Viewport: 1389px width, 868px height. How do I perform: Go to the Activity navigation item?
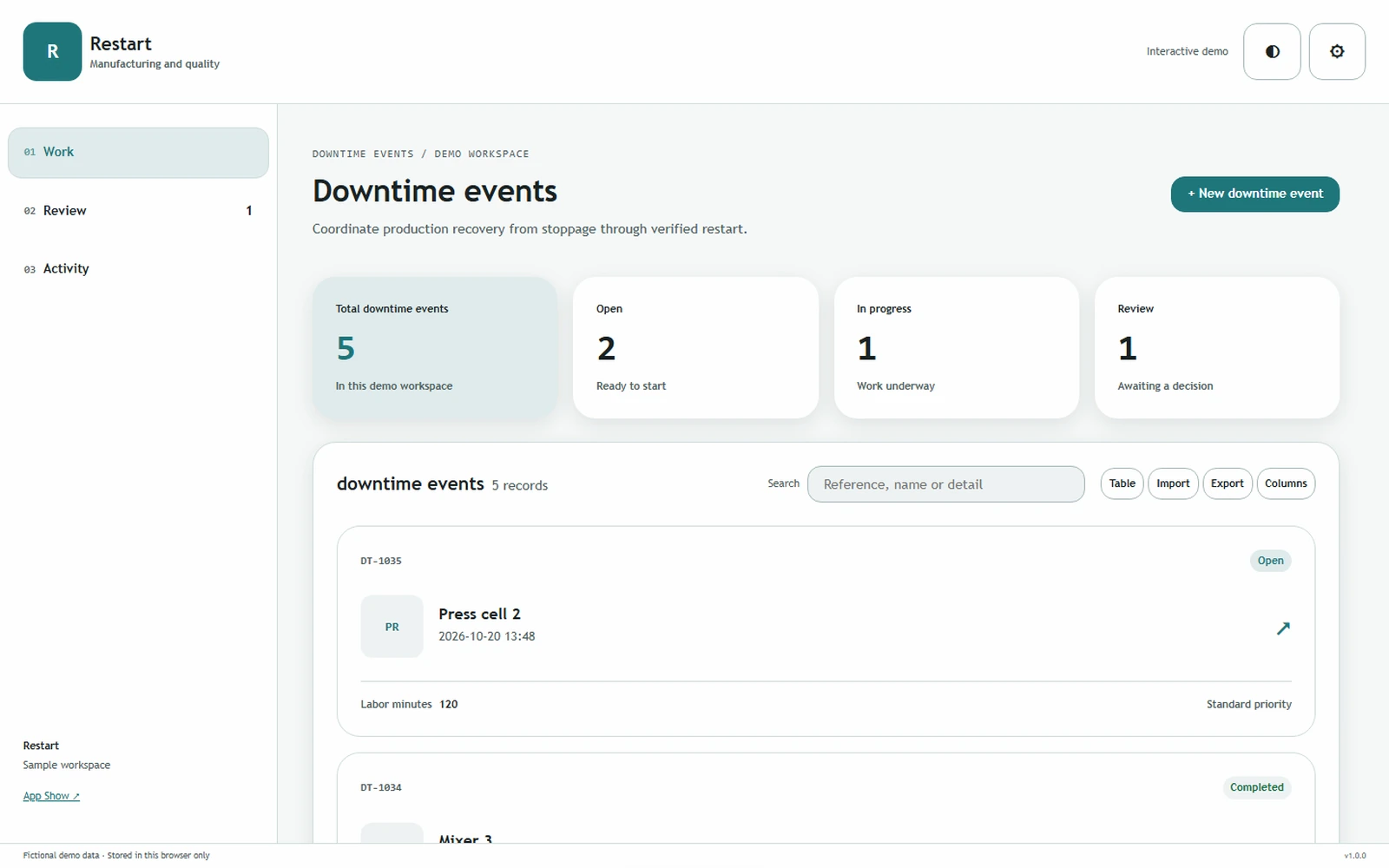pos(138,269)
